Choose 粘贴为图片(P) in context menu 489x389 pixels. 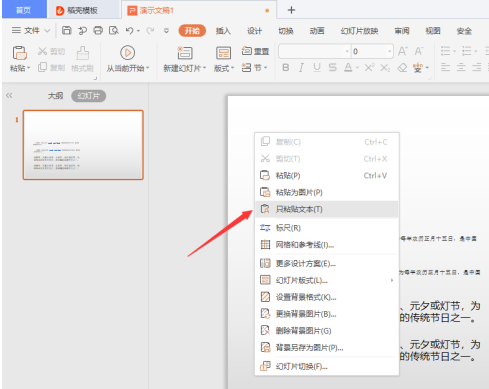[x=327, y=192]
